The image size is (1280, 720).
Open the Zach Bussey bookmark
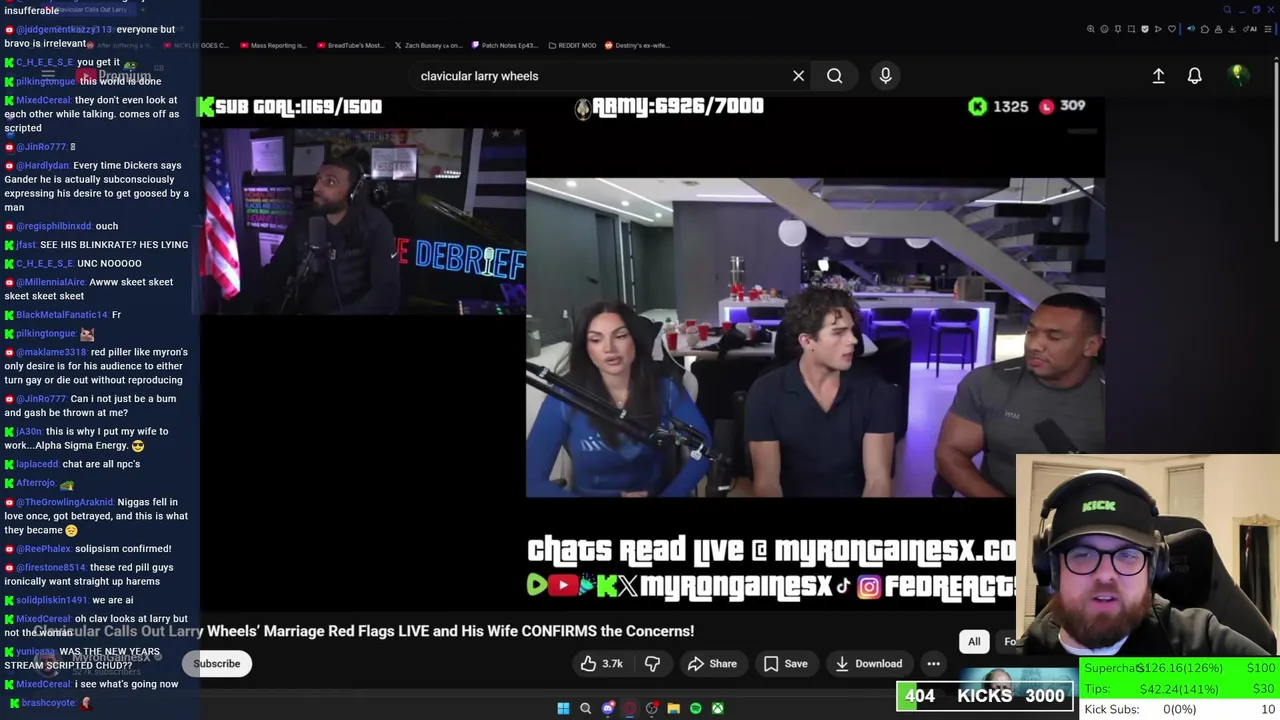pyautogui.click(x=428, y=45)
